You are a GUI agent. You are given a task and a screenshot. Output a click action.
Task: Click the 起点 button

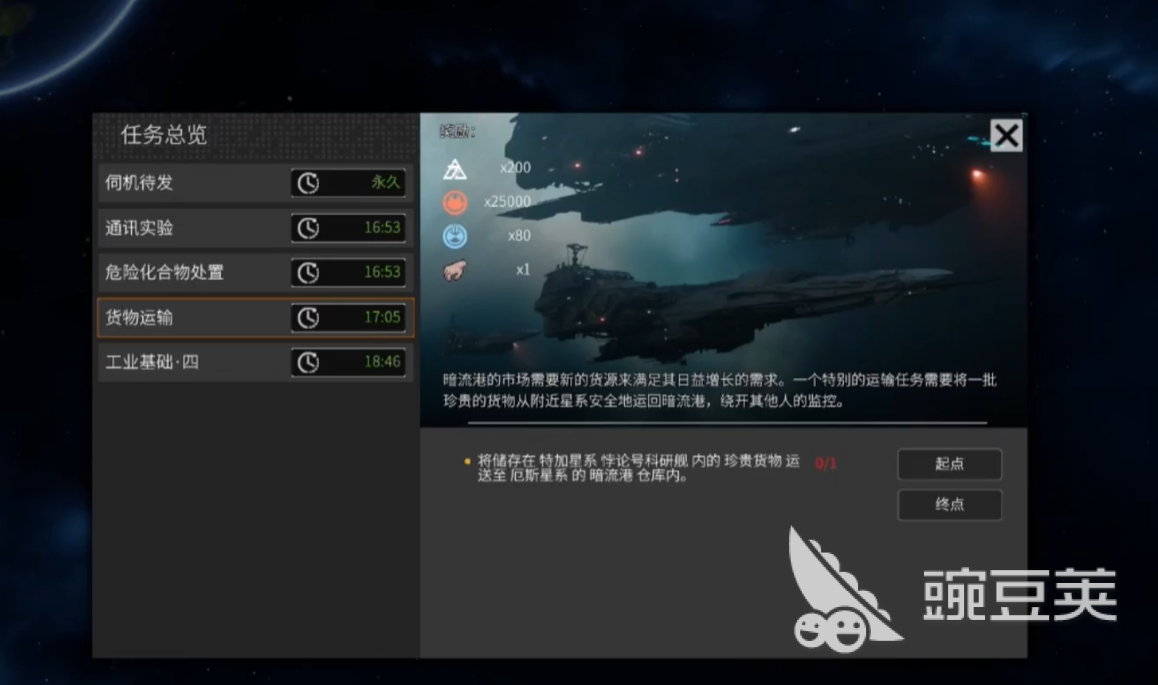[950, 464]
